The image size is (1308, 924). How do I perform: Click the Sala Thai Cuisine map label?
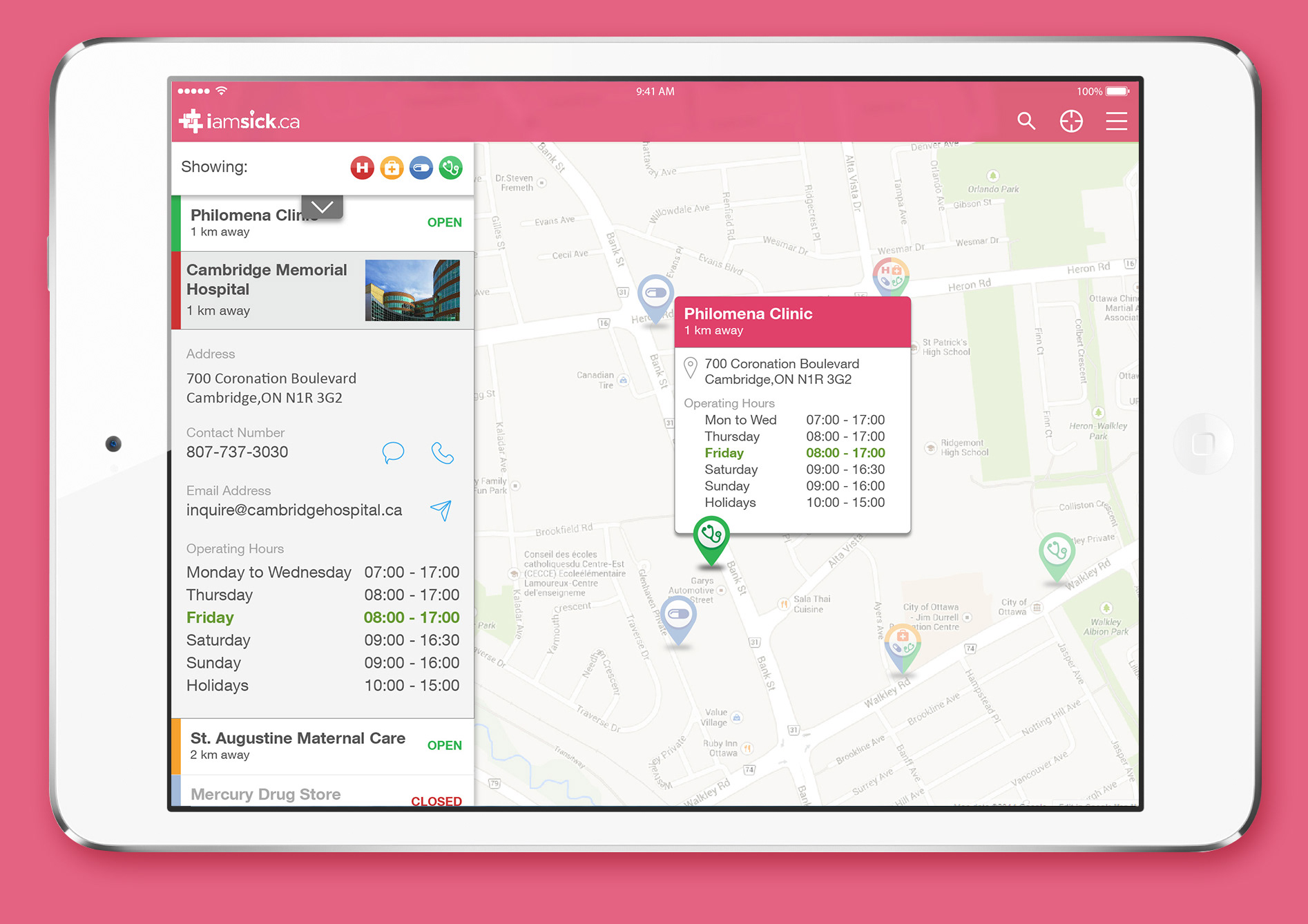click(811, 604)
